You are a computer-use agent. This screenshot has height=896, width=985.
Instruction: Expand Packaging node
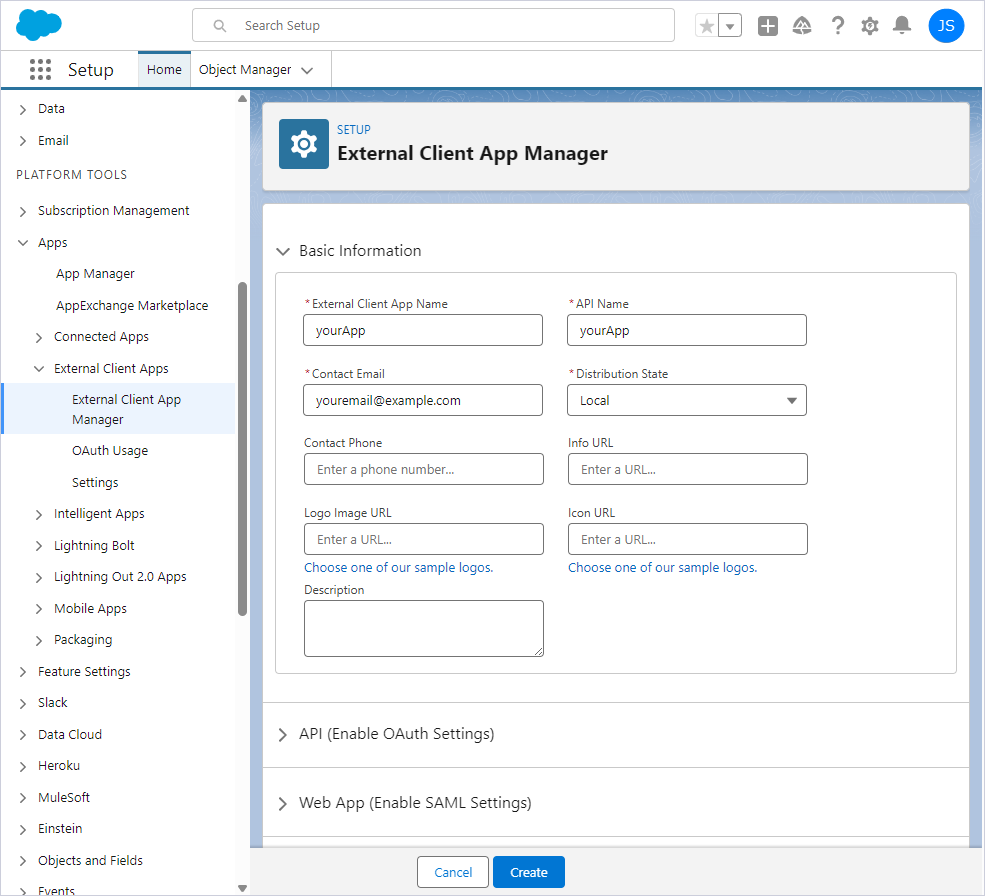39,640
